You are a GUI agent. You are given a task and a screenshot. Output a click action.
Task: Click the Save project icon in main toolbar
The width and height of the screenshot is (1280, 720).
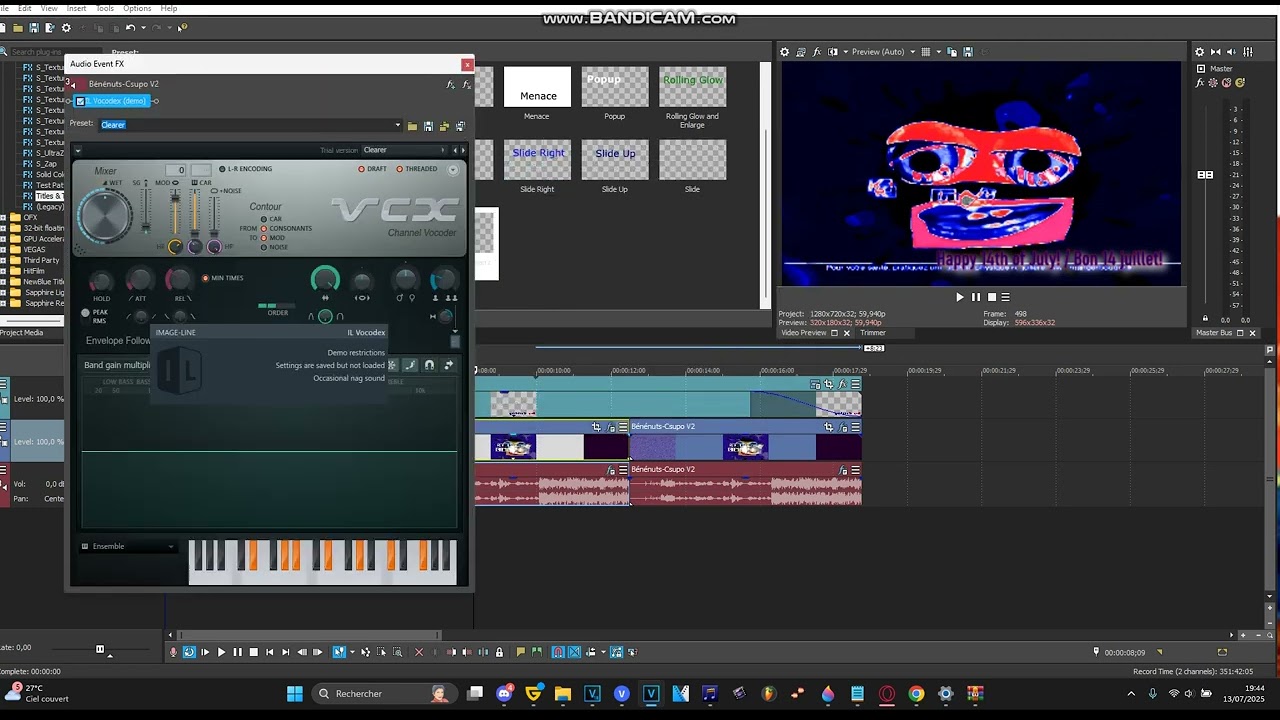click(34, 28)
